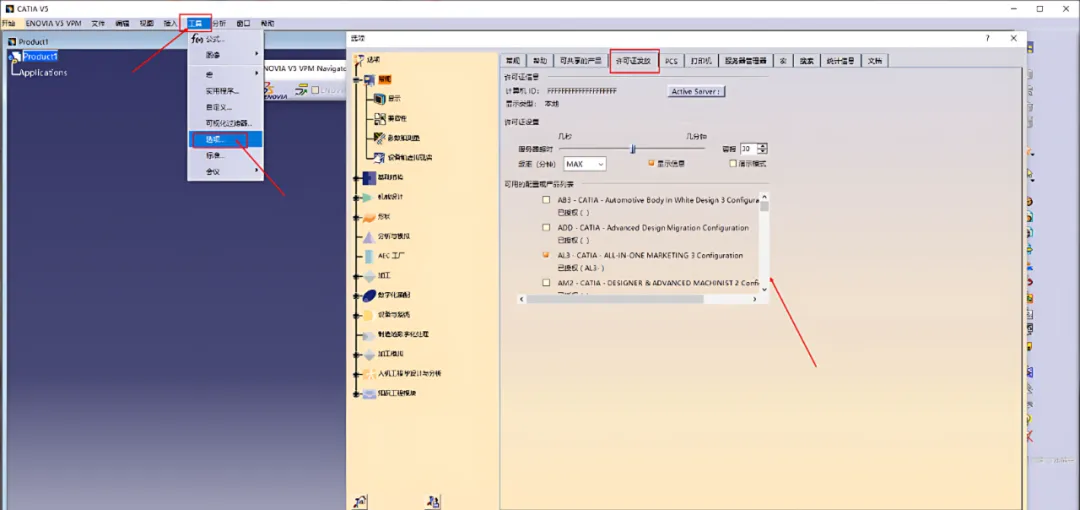
Task: Switch to the 文档 document tab
Action: (875, 61)
